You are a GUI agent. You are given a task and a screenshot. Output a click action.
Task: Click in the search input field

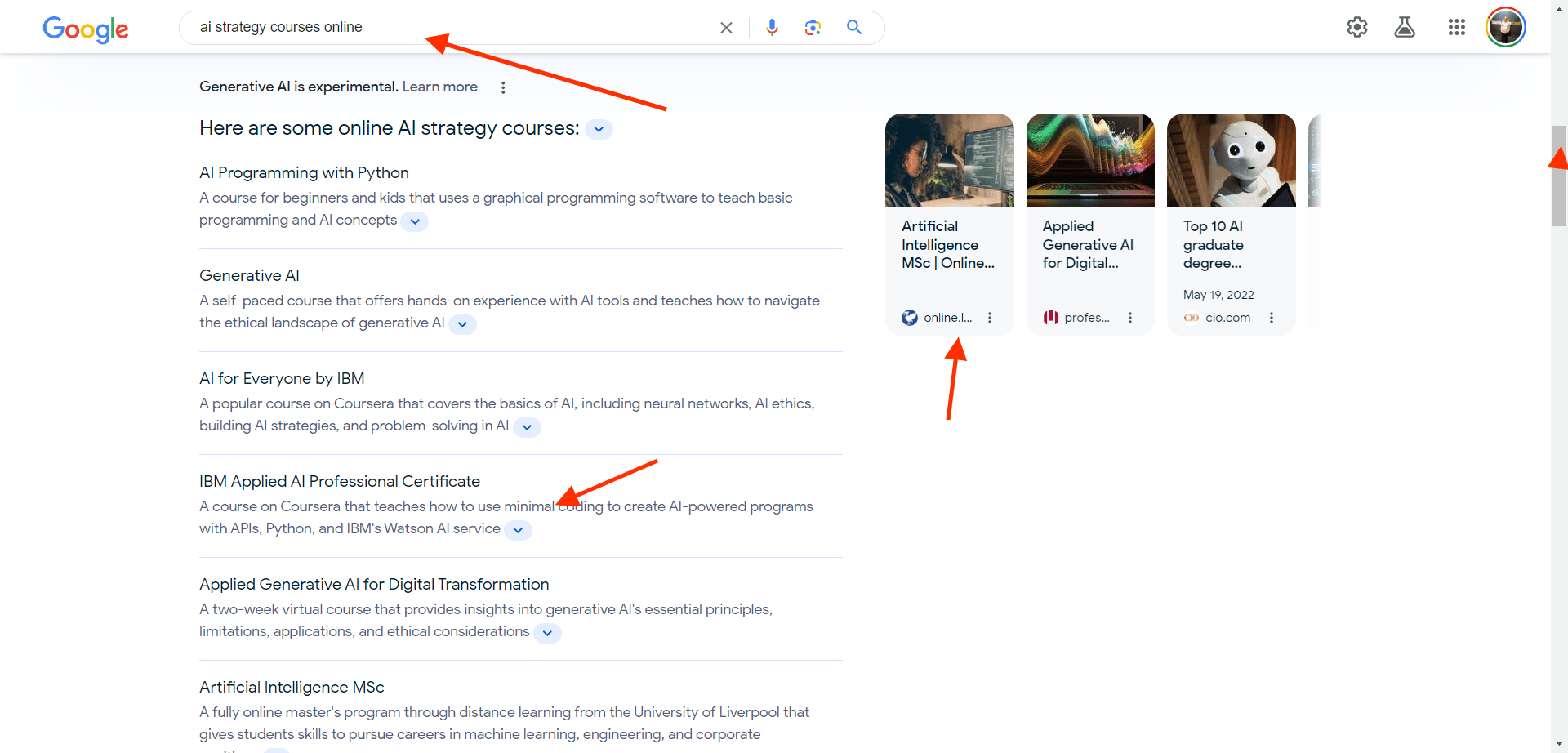coord(449,28)
